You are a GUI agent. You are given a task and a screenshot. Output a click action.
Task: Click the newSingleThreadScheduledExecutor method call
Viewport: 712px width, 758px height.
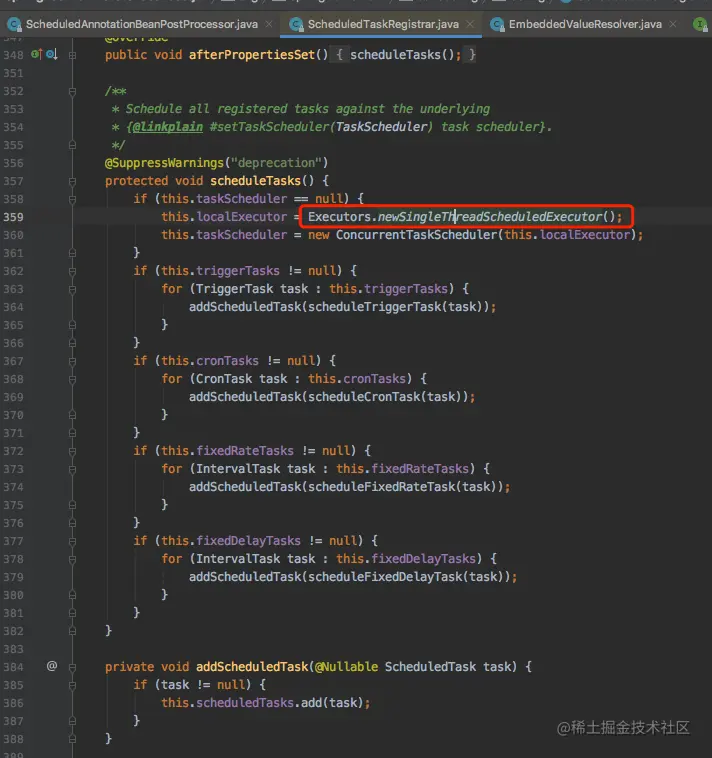point(490,217)
